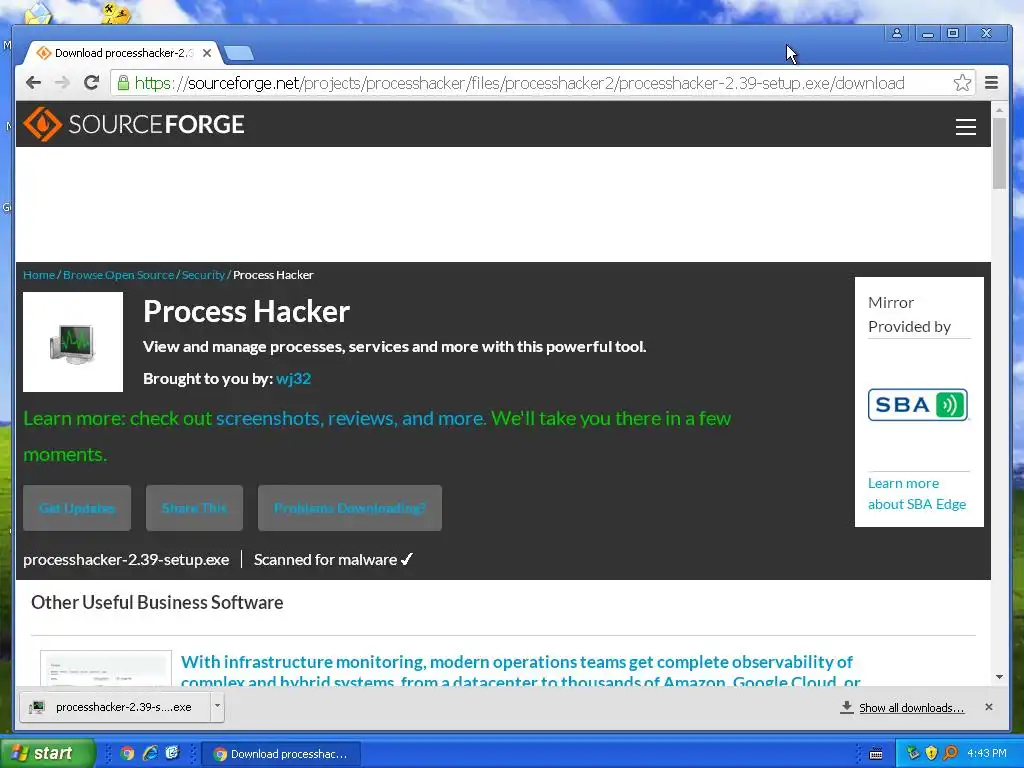
Task: Close the downloads bar
Action: 989,707
